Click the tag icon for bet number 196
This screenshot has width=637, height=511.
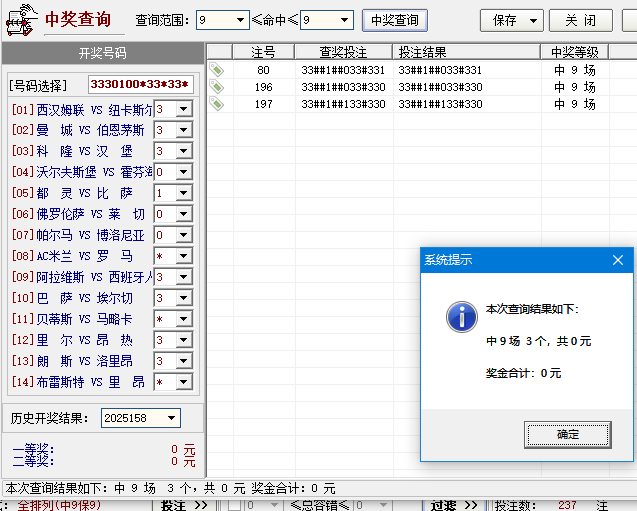[x=216, y=87]
